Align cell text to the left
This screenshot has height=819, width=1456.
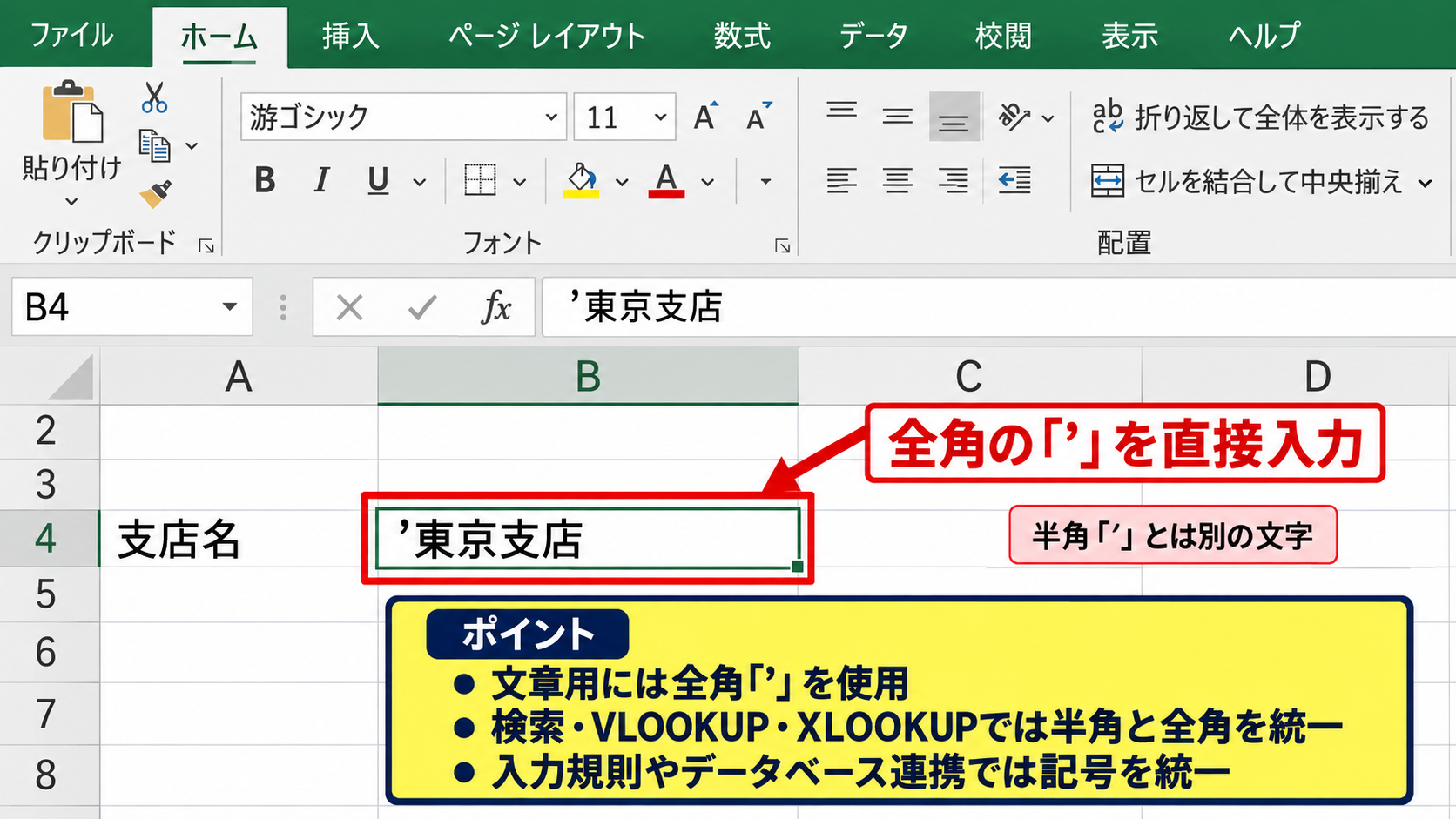[x=841, y=180]
